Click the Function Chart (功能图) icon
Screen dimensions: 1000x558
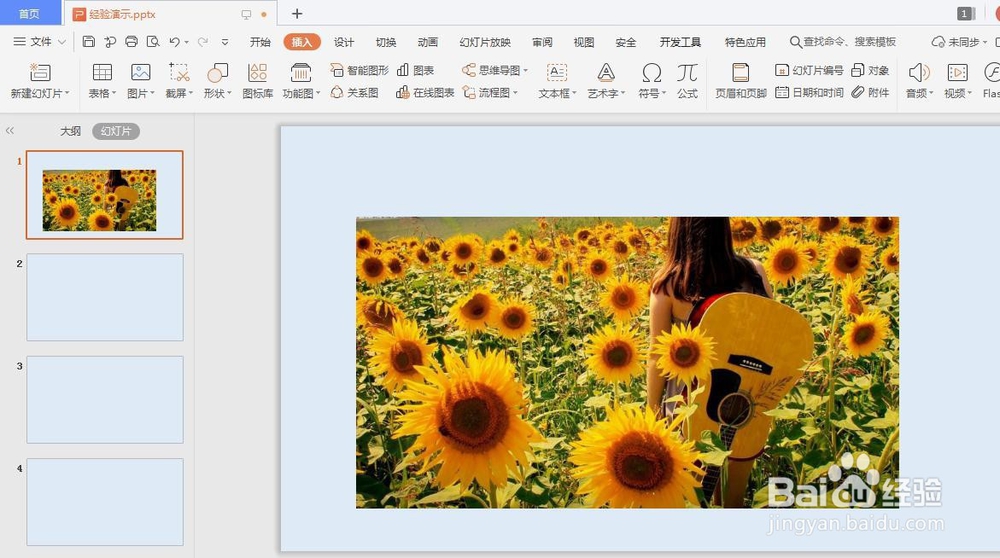(300, 72)
